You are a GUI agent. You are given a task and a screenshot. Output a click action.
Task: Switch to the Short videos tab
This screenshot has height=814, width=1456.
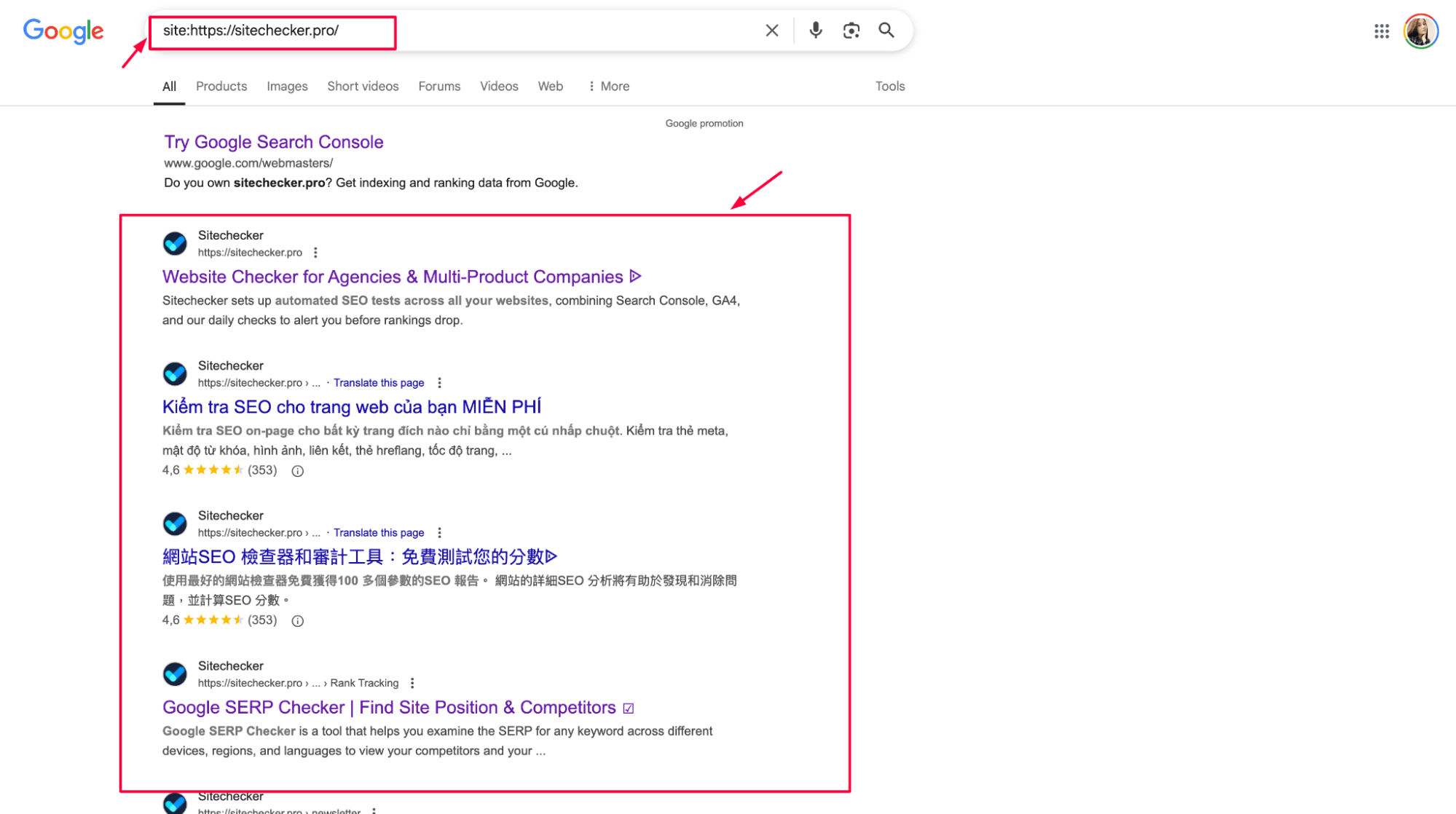pos(363,86)
